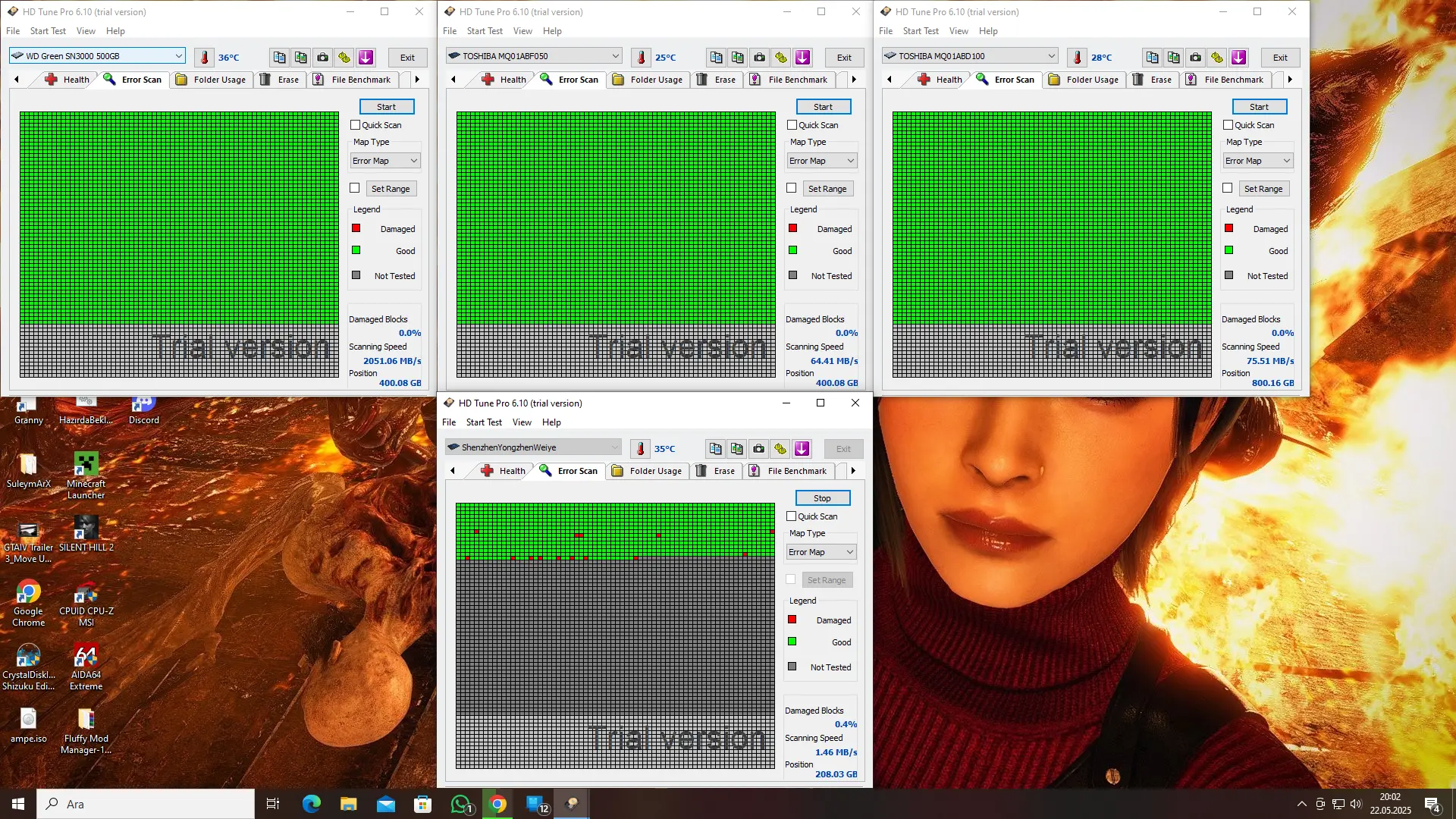
Task: Open AIDA64 Extreme desktop icon
Action: tap(86, 667)
